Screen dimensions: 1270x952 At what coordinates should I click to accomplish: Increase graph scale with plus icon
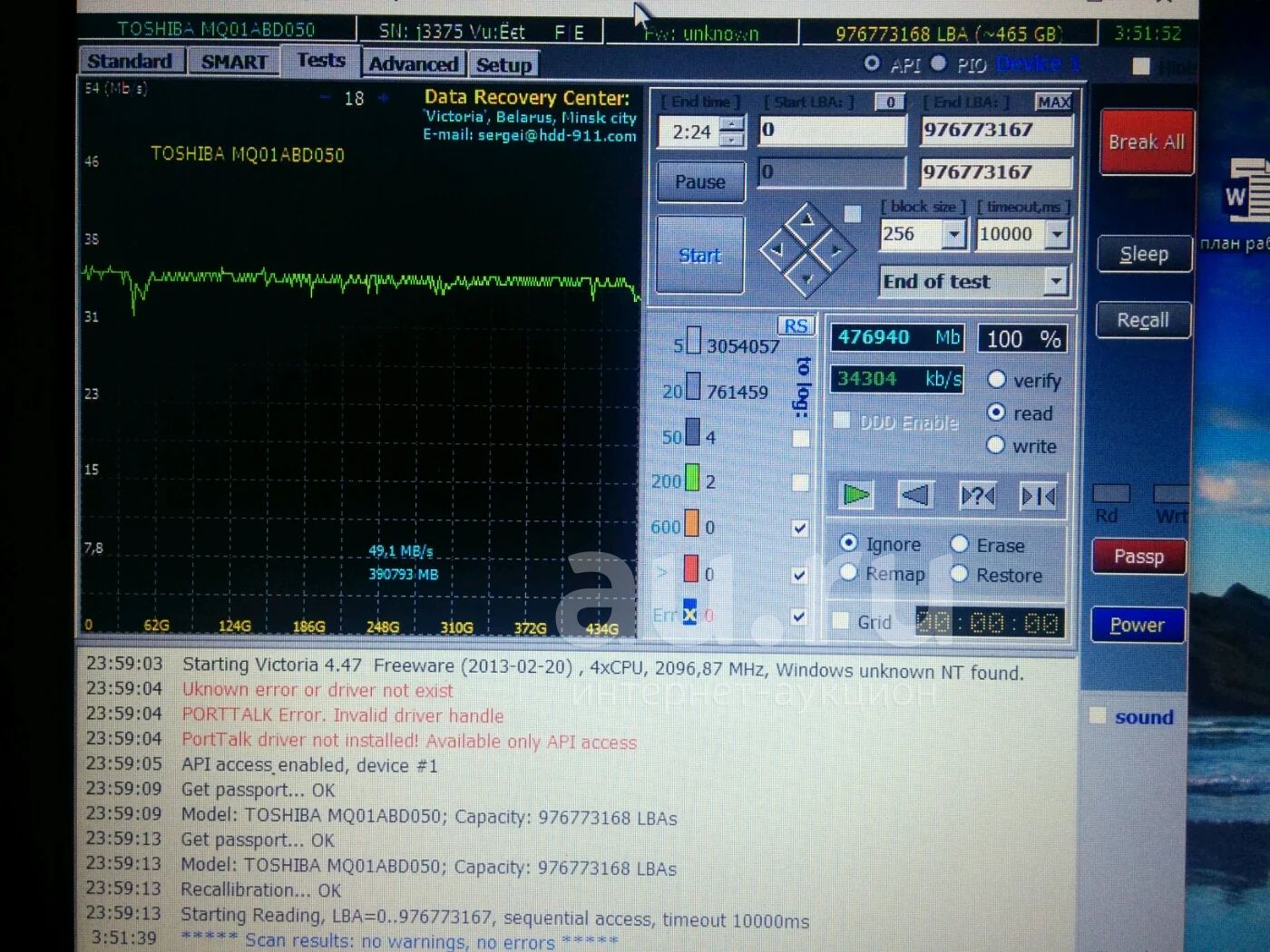pyautogui.click(x=383, y=98)
